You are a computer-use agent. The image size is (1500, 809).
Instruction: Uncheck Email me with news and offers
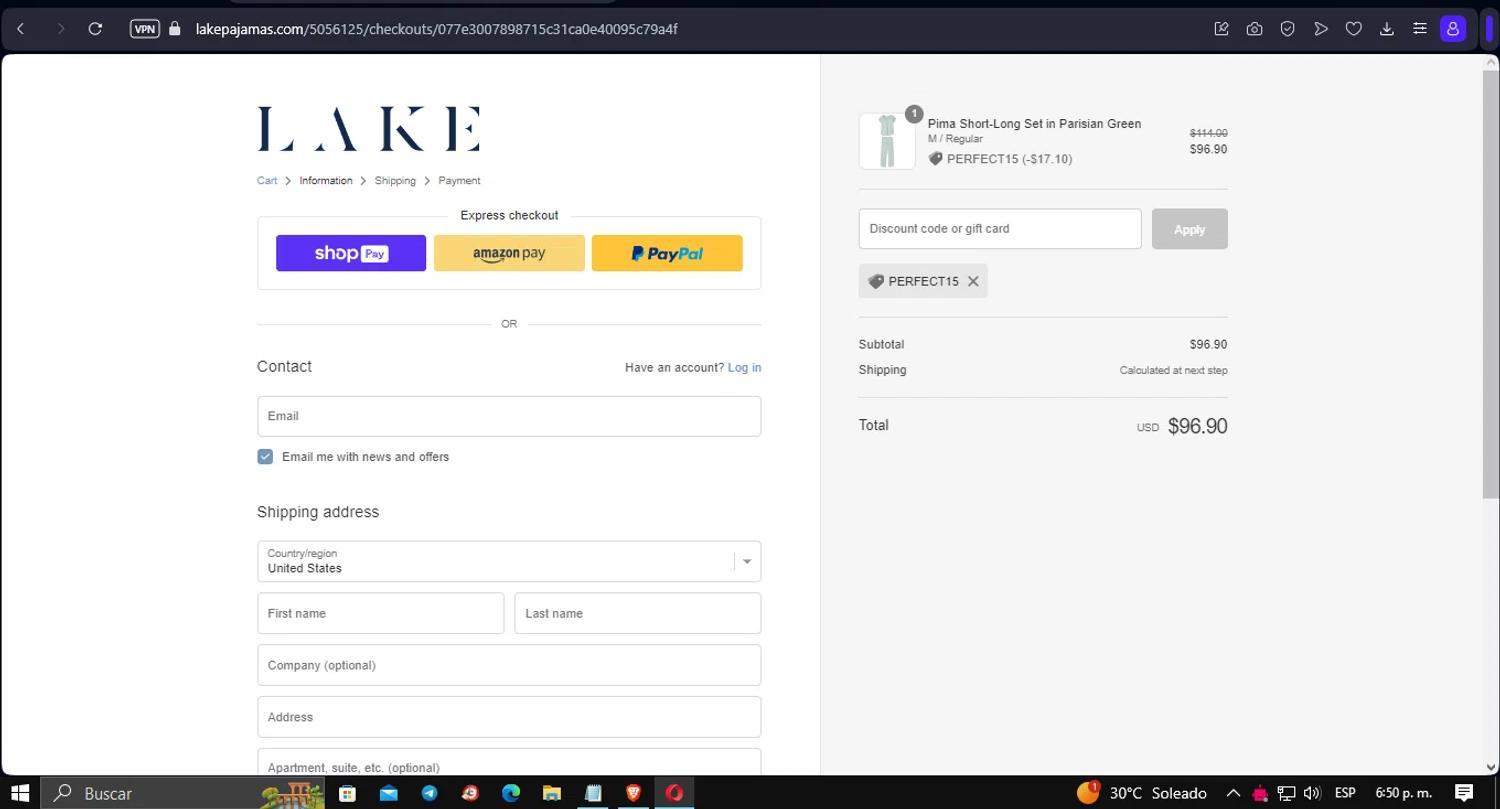click(265, 457)
